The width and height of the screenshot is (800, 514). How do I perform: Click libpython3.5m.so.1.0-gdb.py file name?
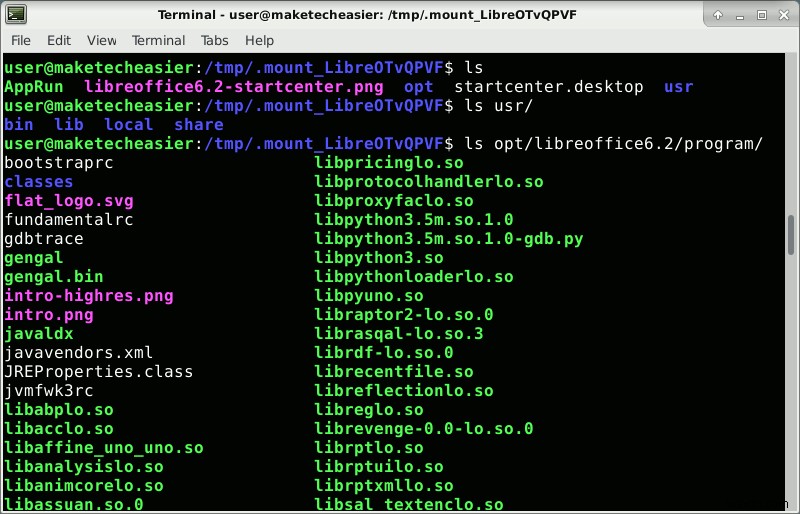tap(448, 238)
